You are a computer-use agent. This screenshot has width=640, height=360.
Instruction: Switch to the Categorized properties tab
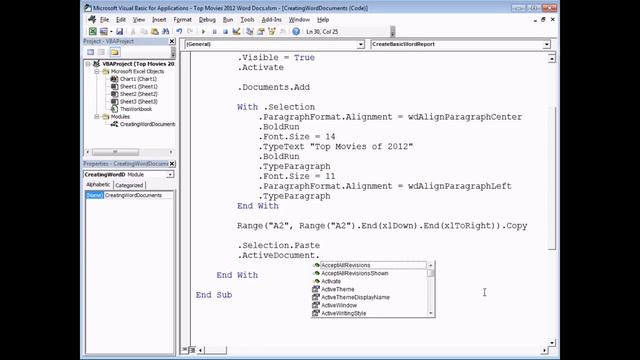[x=129, y=185]
